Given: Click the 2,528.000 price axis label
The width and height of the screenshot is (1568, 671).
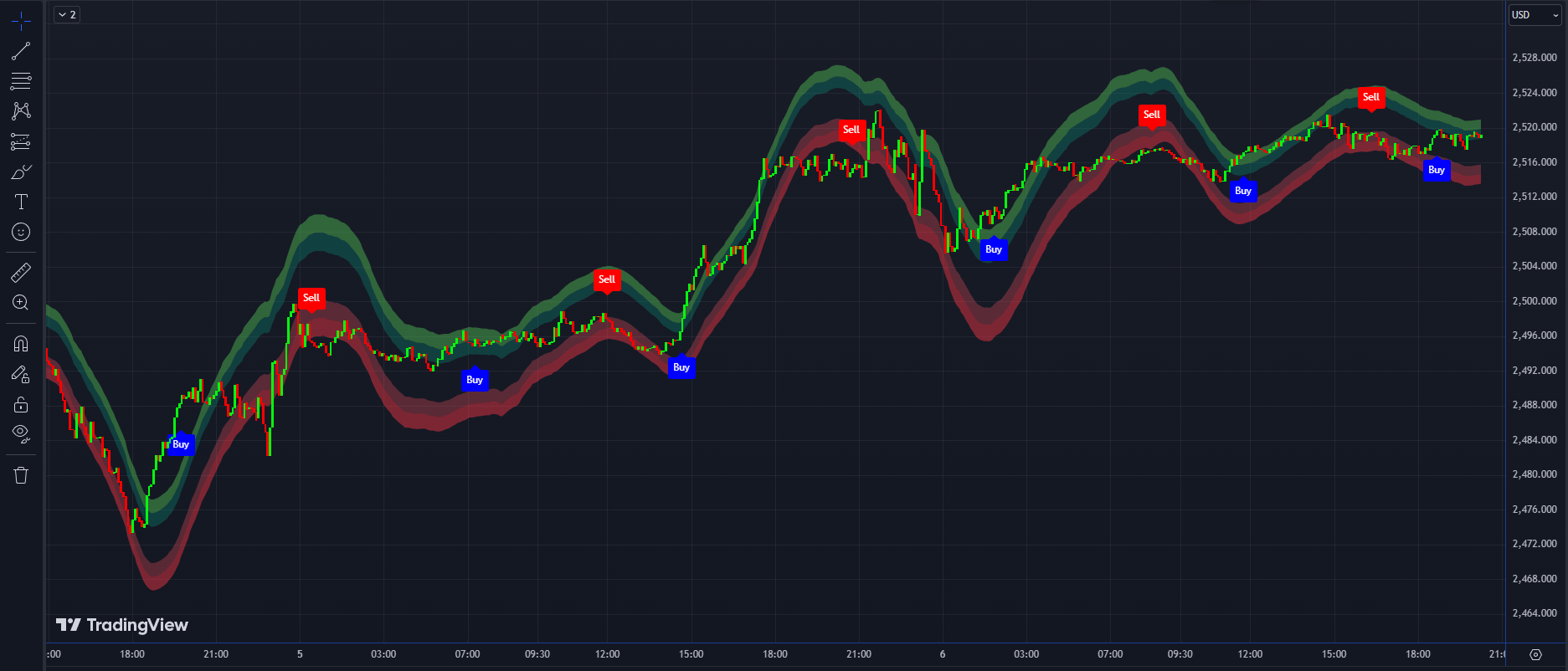Looking at the screenshot, I should [x=1535, y=58].
